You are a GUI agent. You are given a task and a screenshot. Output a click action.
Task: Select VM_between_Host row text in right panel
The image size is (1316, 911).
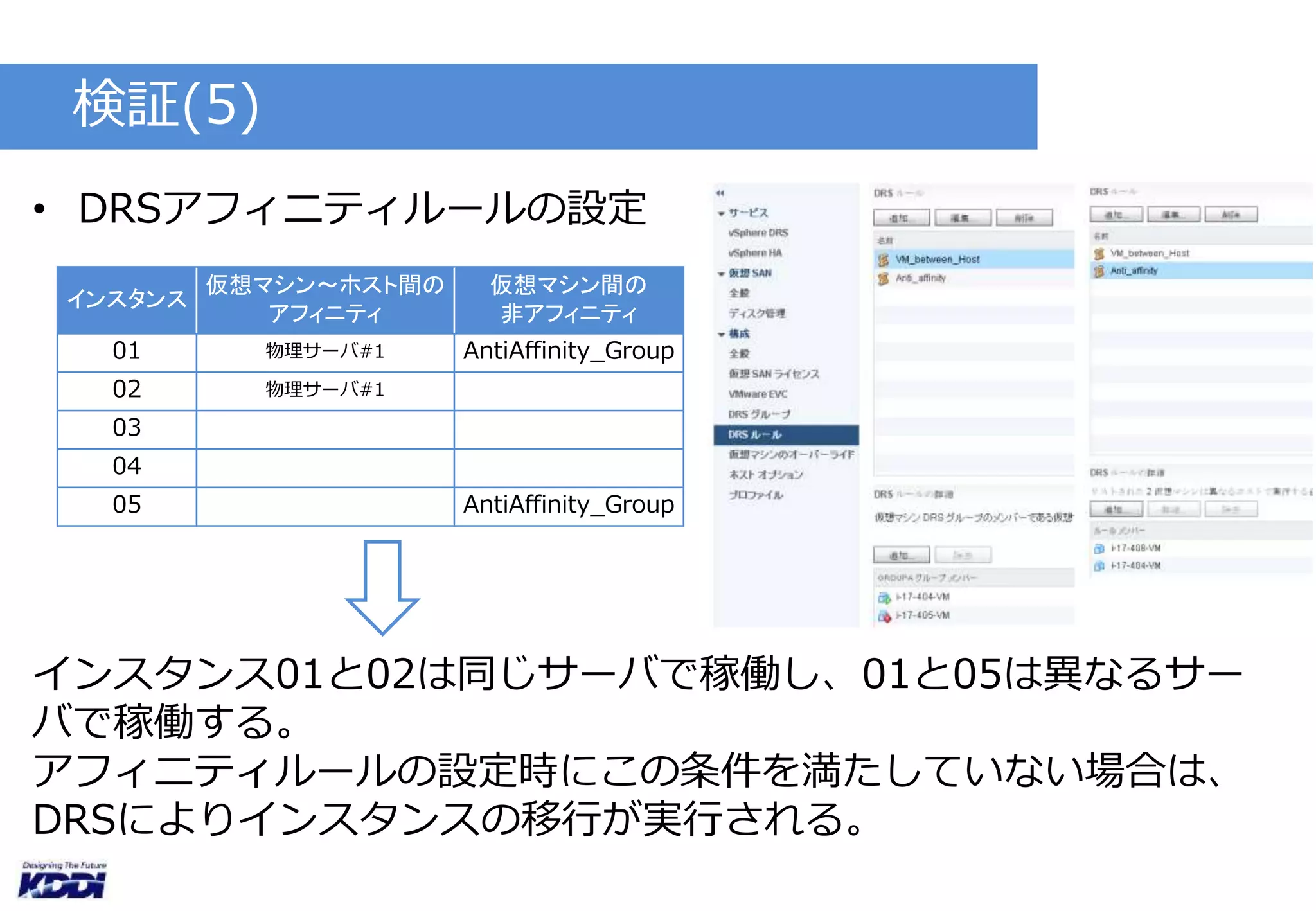coord(1150,254)
